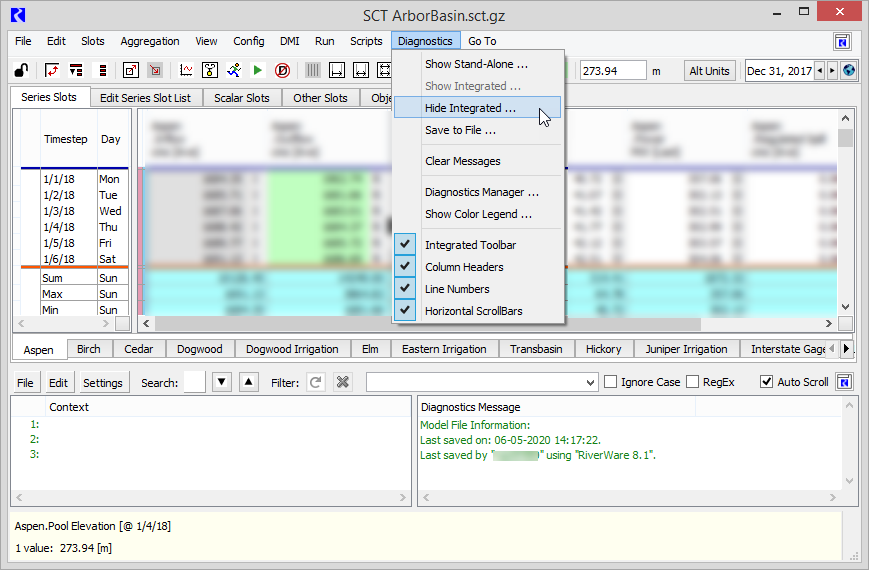
Task: Click the green Run play icon
Action: point(257,71)
